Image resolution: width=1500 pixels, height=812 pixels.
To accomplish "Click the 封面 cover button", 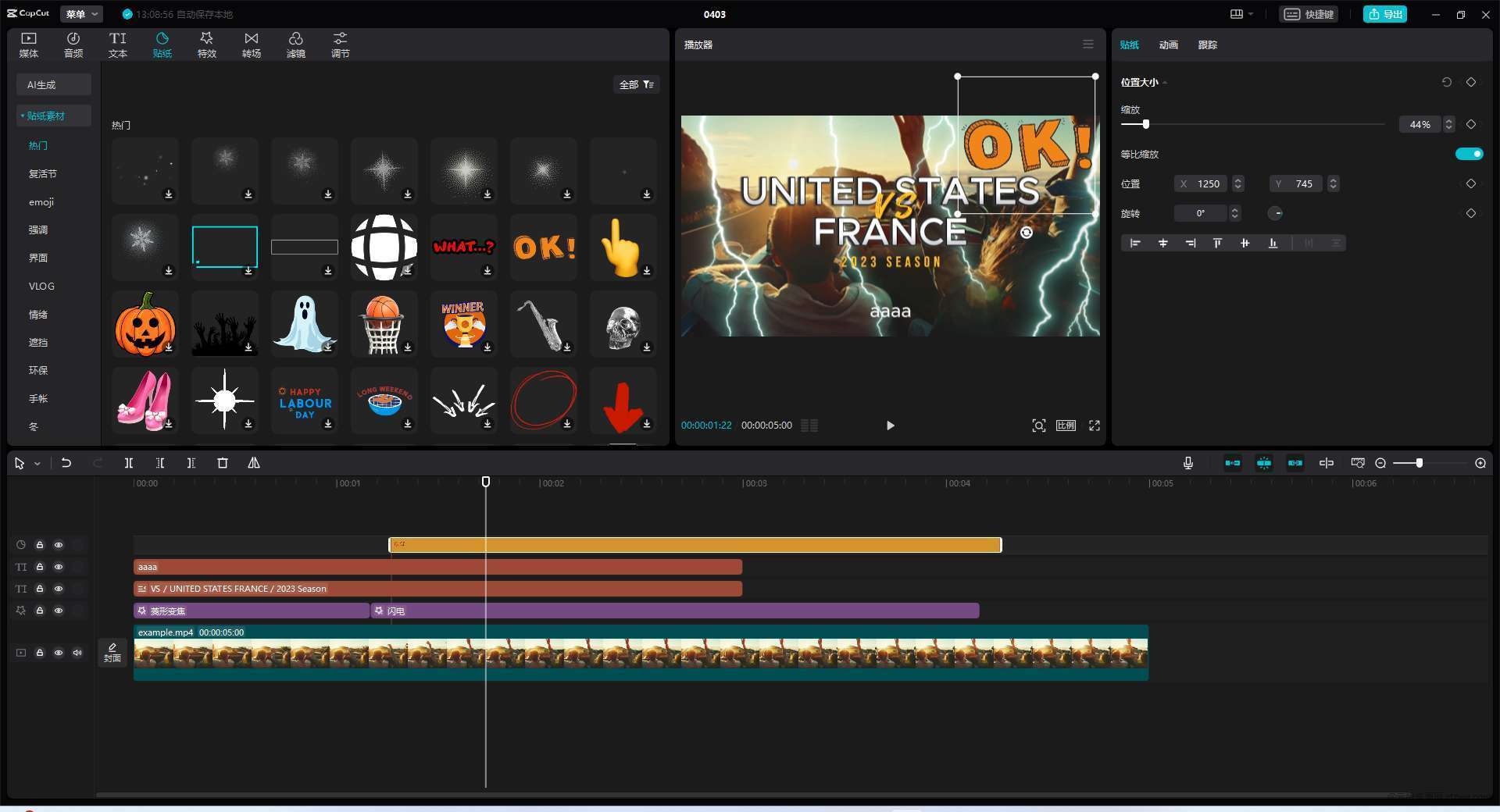I will 112,653.
